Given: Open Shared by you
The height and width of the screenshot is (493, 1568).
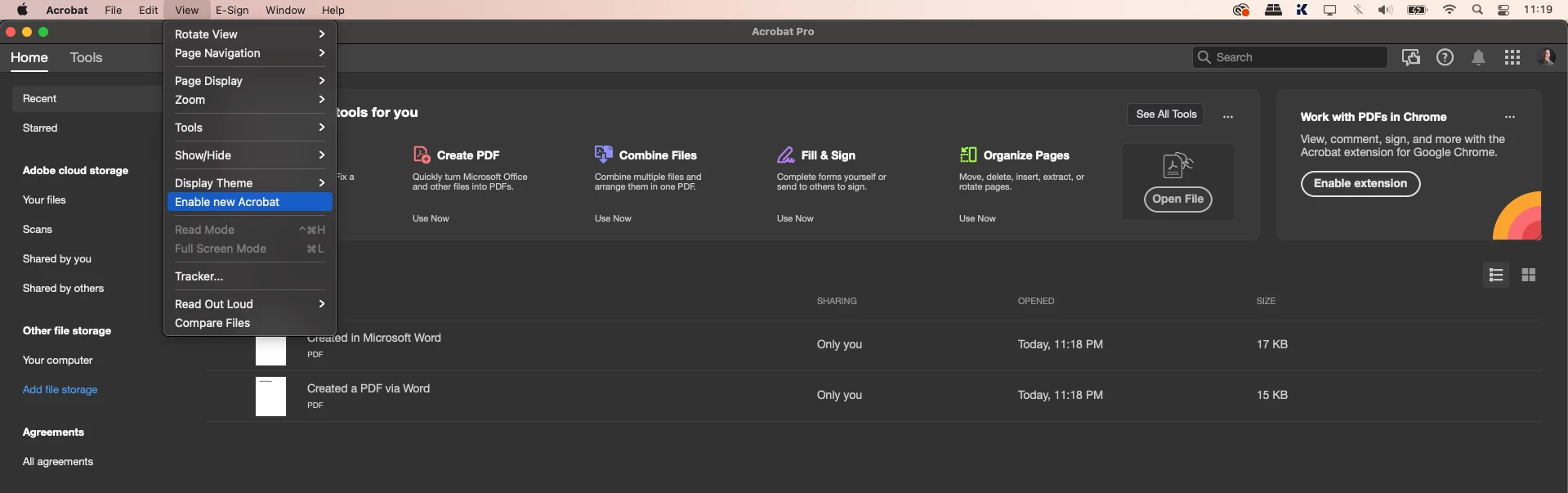Looking at the screenshot, I should (57, 259).
